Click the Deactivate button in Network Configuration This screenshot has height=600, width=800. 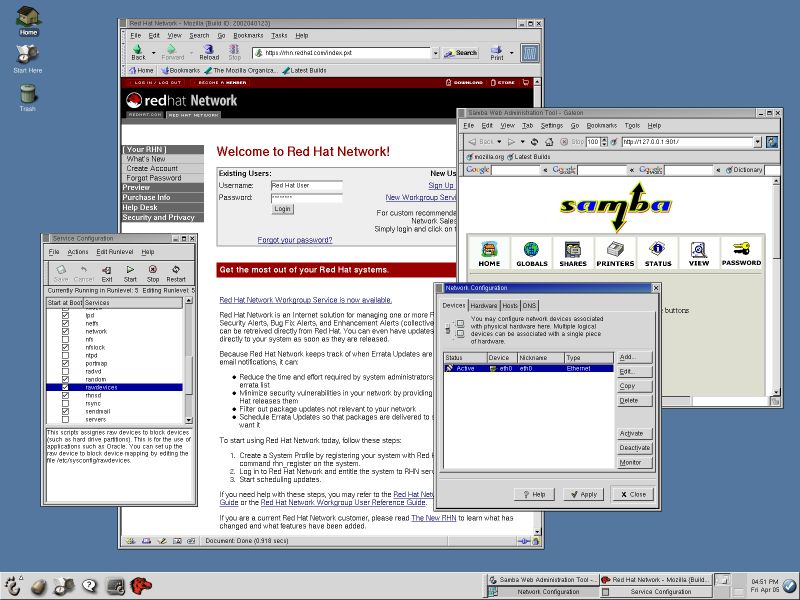coord(635,447)
